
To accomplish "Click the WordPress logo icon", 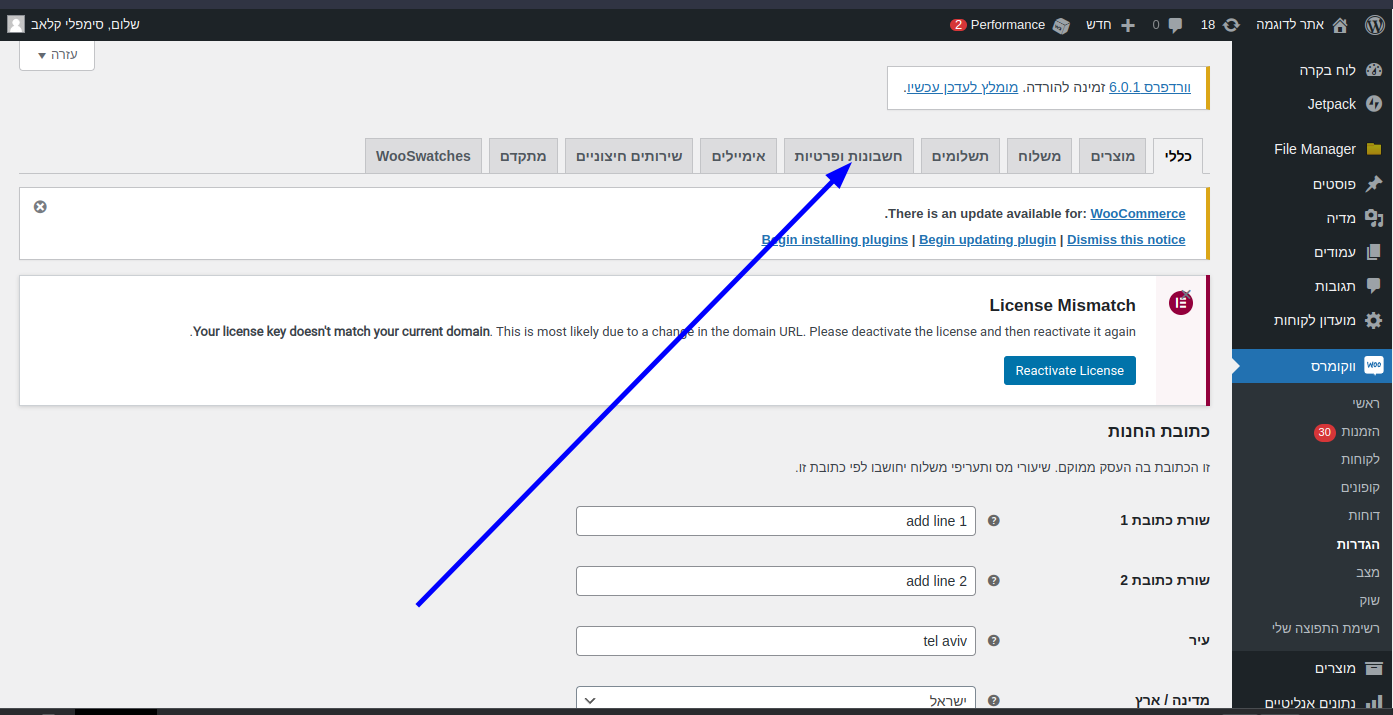I will (1374, 24).
